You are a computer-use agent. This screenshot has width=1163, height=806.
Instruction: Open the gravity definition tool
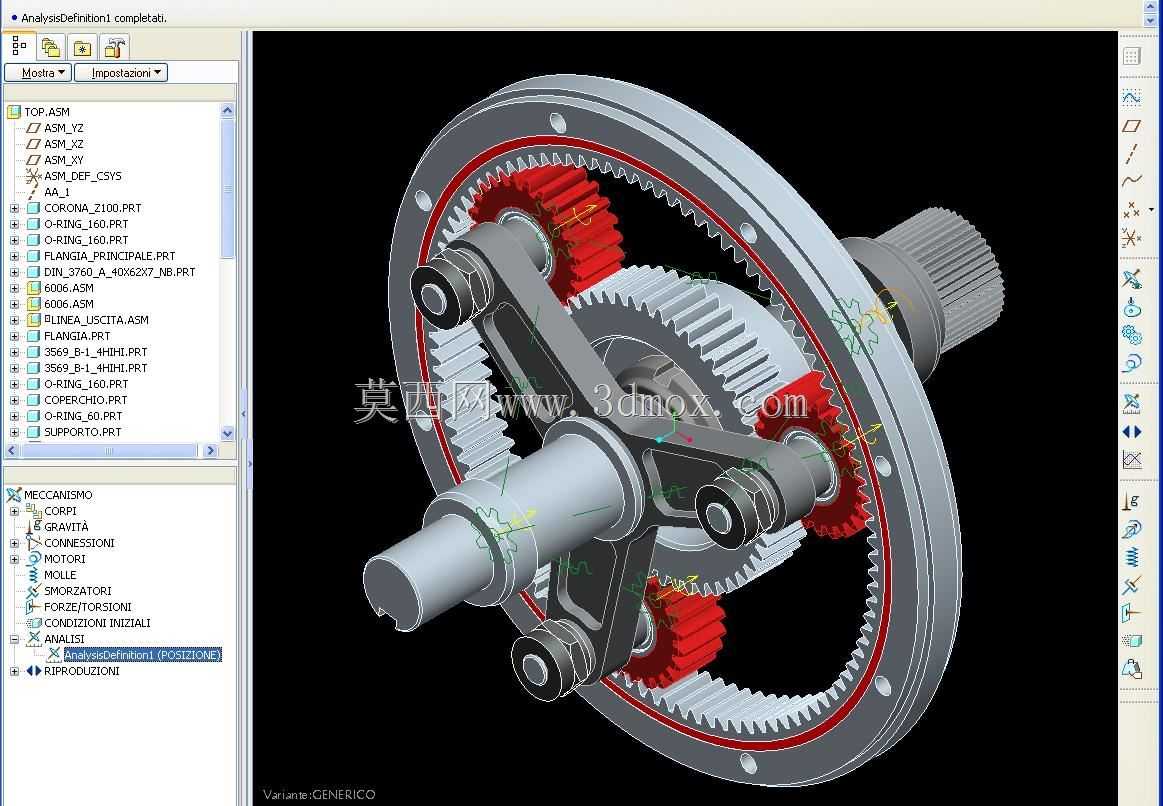1131,501
